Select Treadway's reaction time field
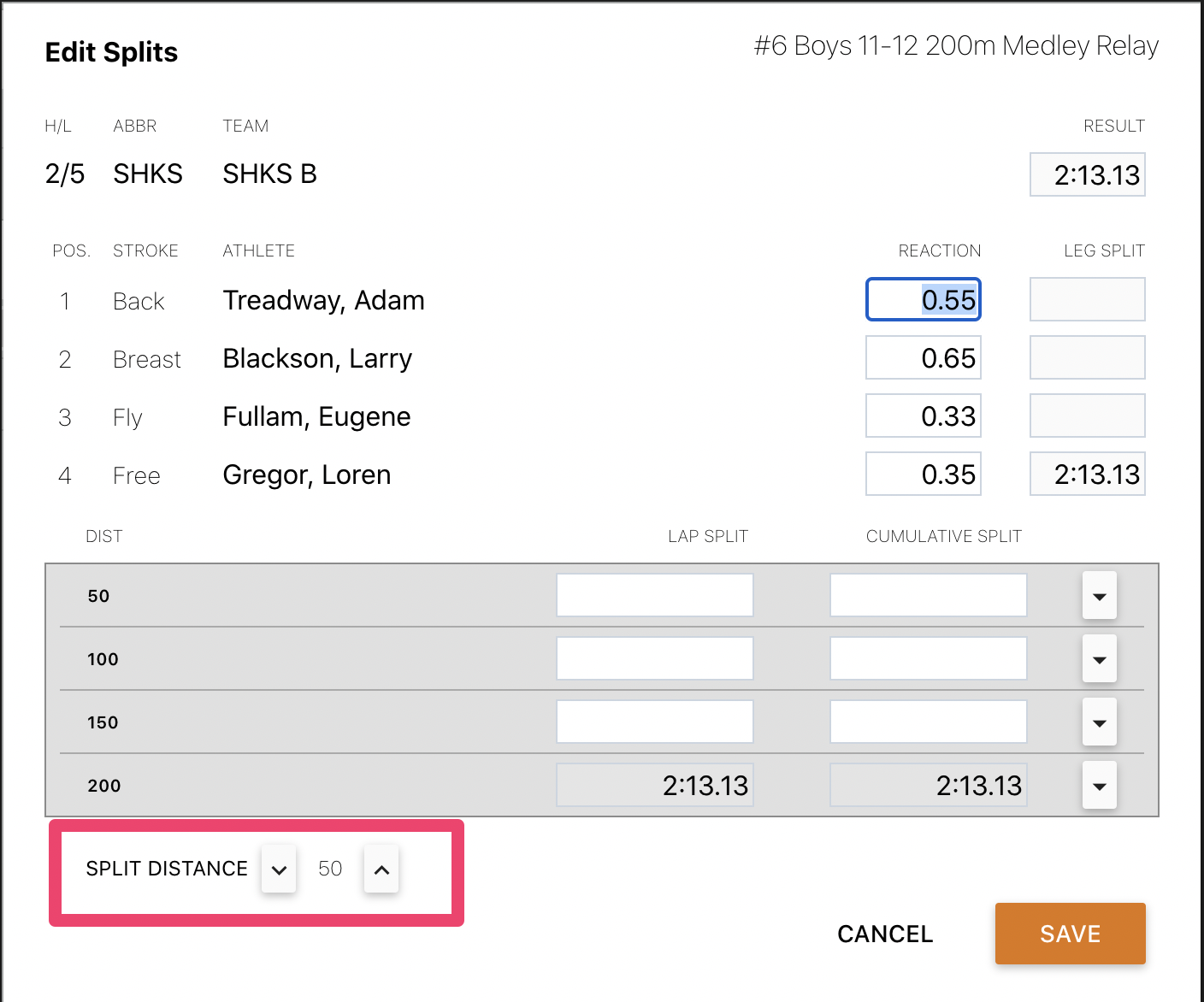The image size is (1204, 1002). click(923, 299)
